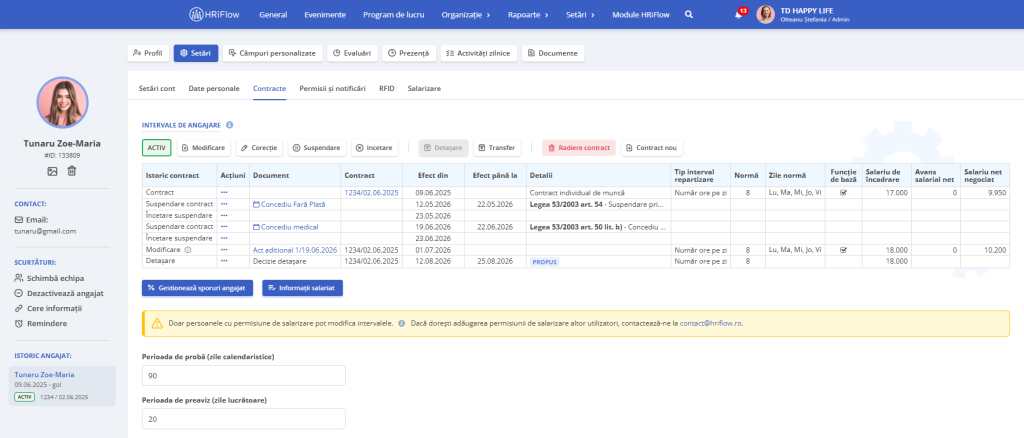Open the General menu item
The width and height of the screenshot is (1024, 438).
pos(273,14)
